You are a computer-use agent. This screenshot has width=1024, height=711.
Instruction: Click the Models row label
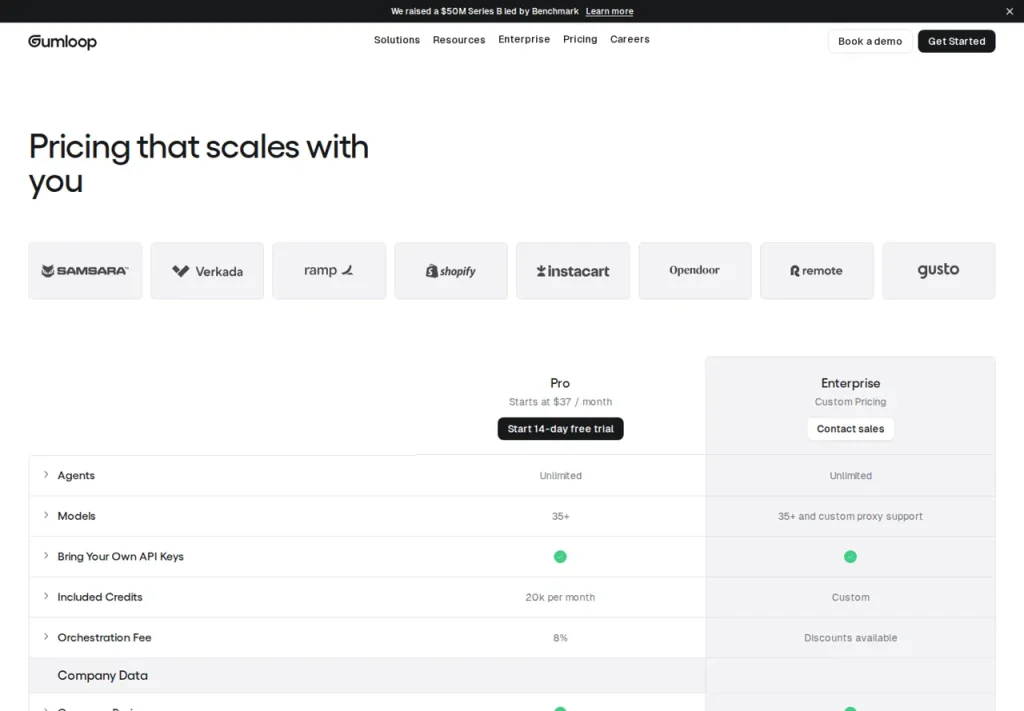[76, 516]
